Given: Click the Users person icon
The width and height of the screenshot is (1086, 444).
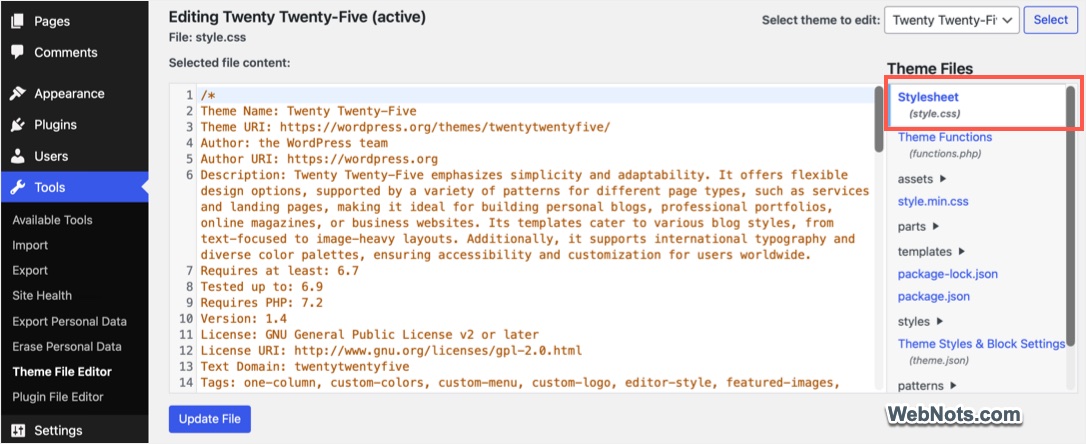Looking at the screenshot, I should [x=17, y=157].
